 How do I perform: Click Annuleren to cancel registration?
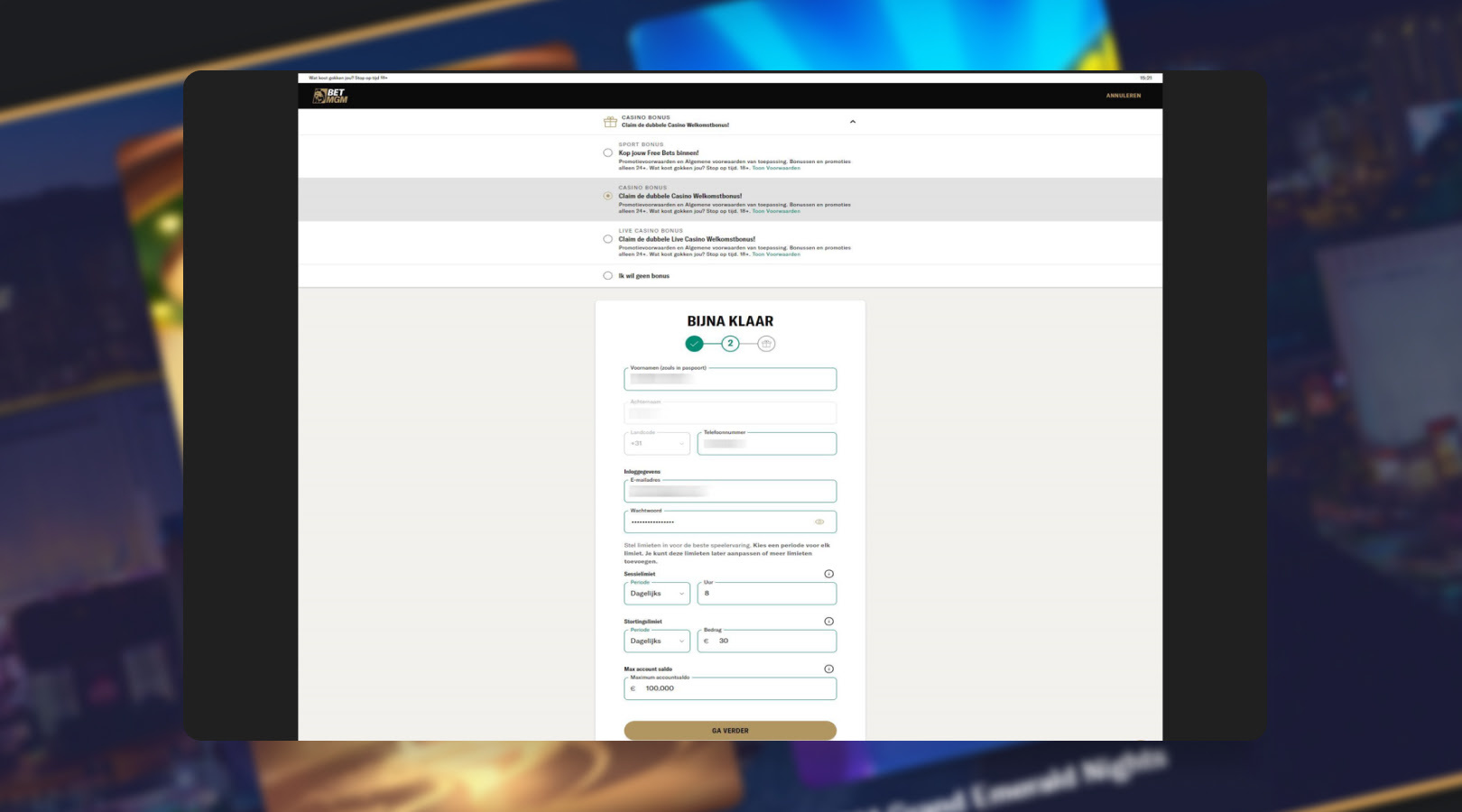(x=1123, y=96)
